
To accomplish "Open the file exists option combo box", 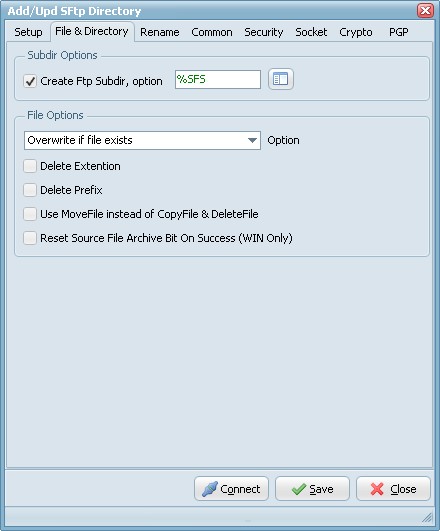I will 142,140.
